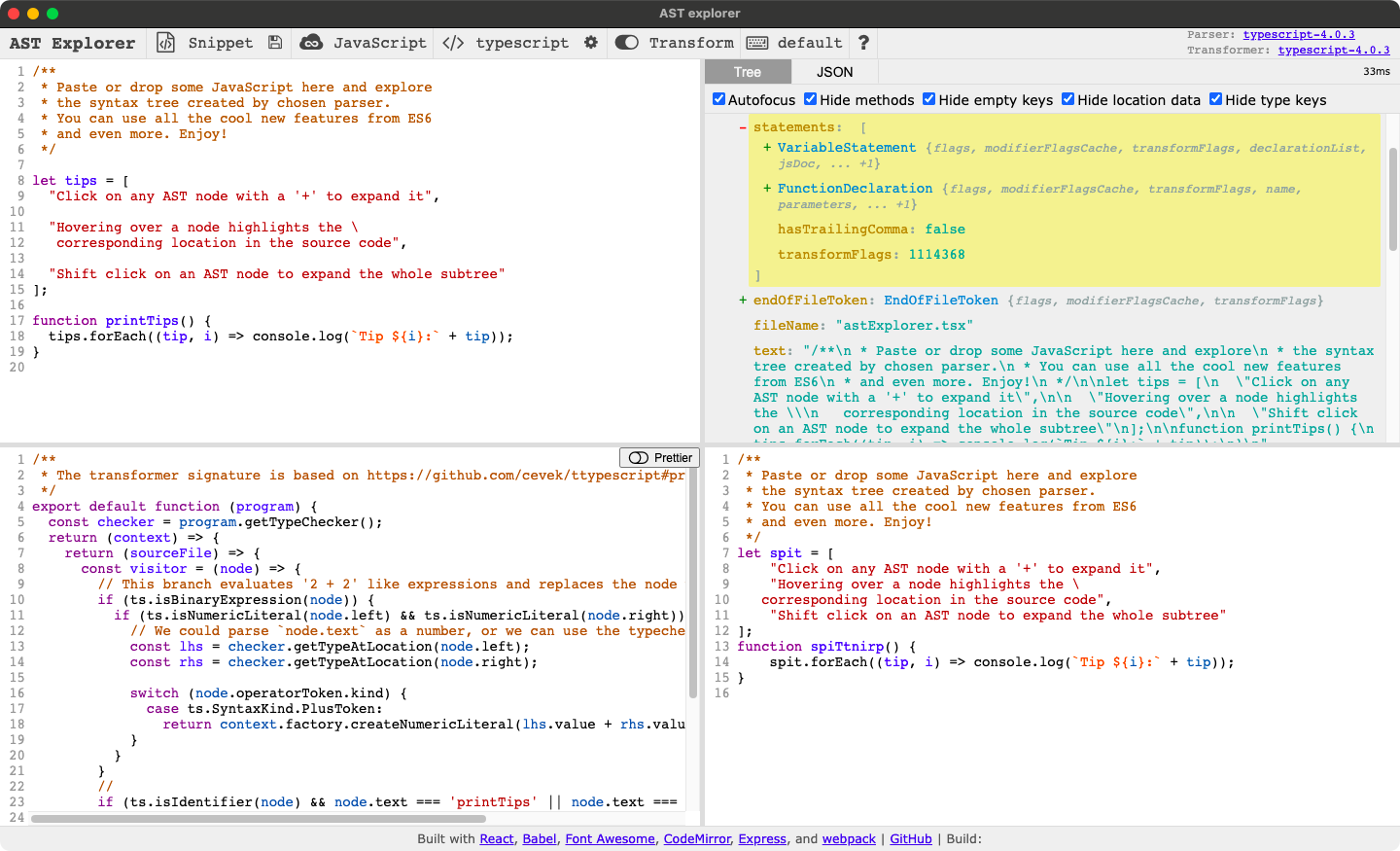Toggle the Hide empty keys checkbox
The height and width of the screenshot is (851, 1400).
929,99
